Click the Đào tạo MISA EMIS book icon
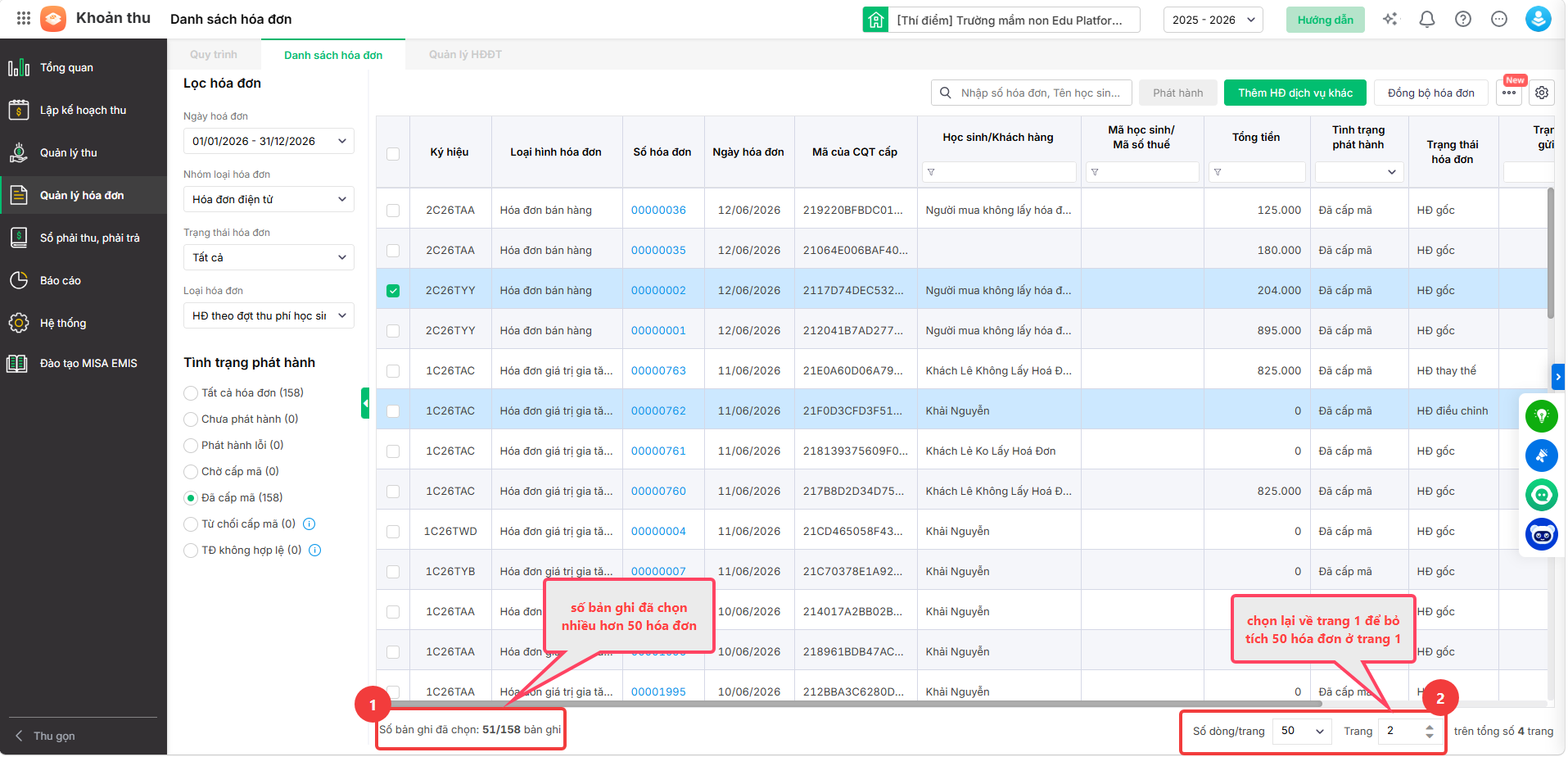 pyautogui.click(x=17, y=363)
